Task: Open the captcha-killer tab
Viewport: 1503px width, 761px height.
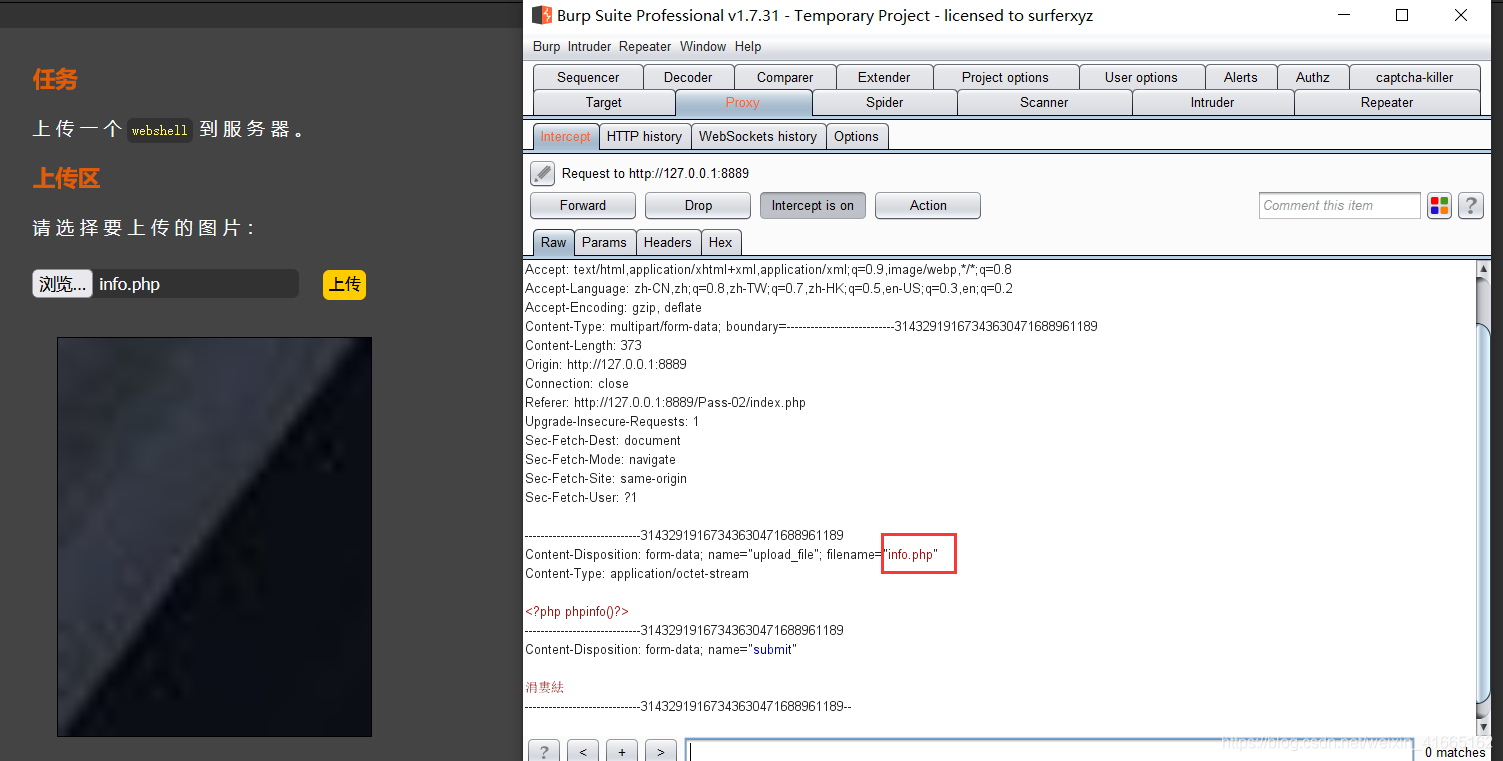Action: tap(1414, 77)
